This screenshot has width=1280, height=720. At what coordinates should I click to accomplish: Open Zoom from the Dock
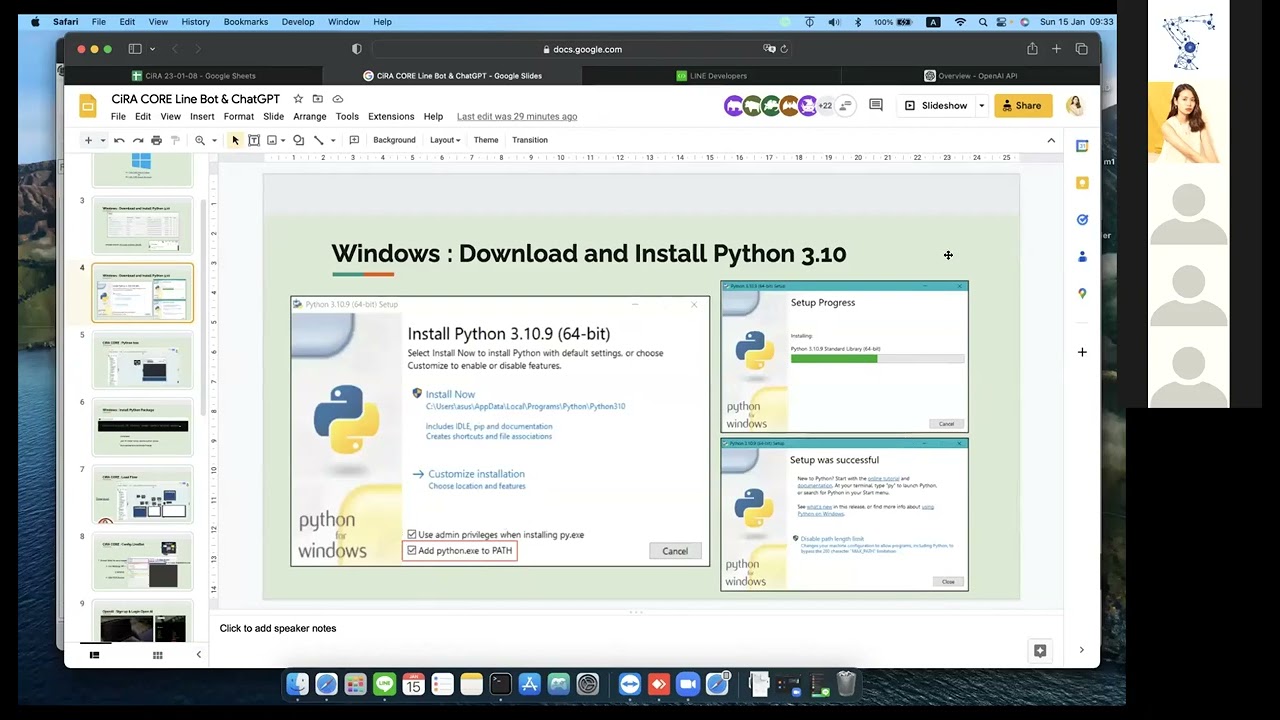687,684
